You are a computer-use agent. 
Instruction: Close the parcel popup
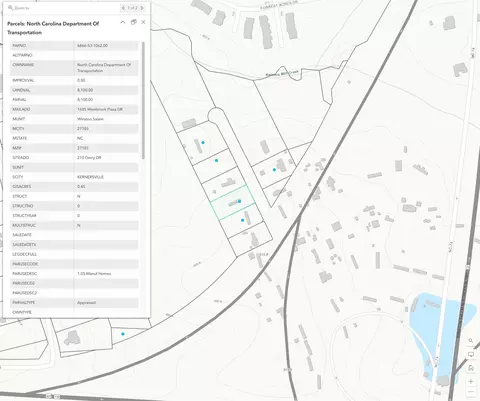pyautogui.click(x=143, y=22)
